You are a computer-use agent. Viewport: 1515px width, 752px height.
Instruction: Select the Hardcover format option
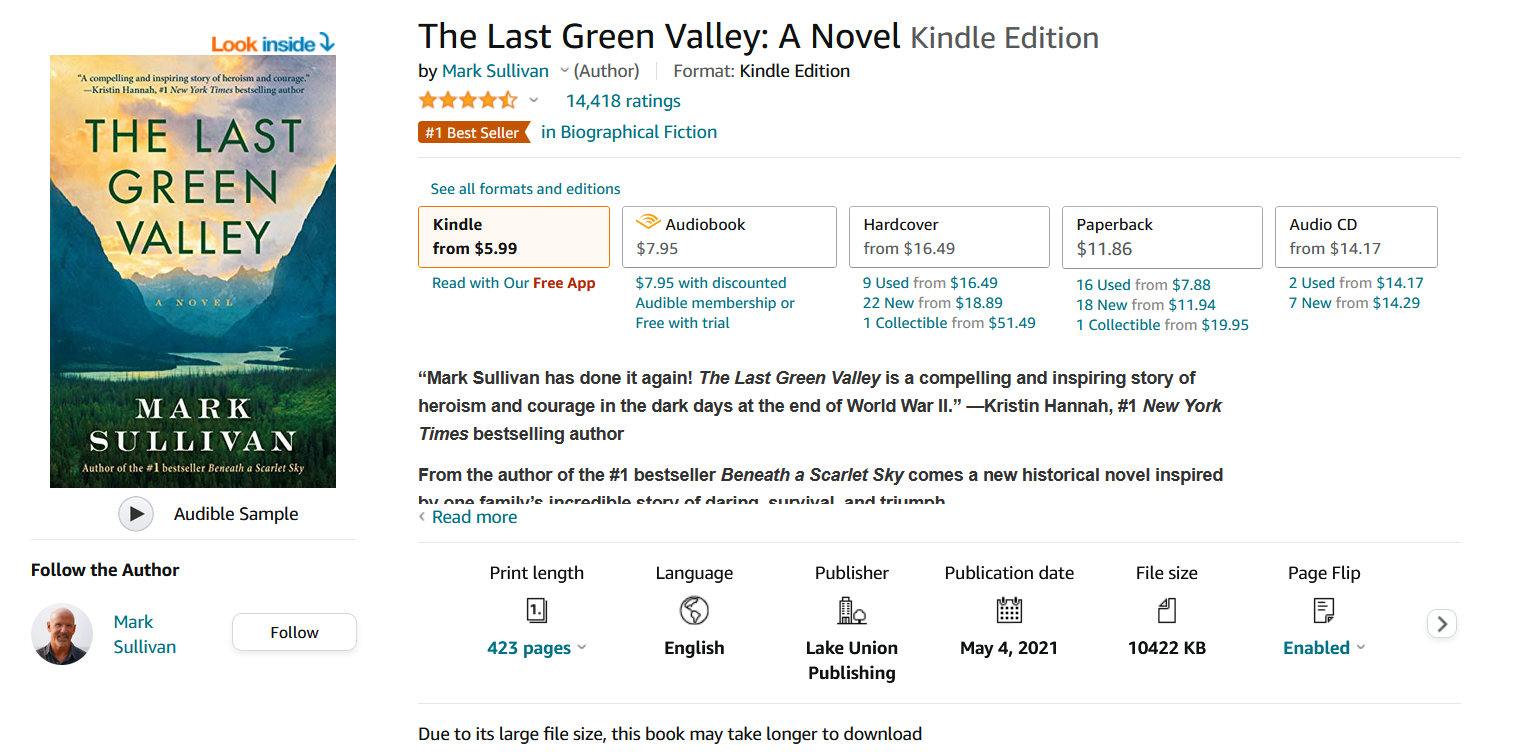click(x=949, y=237)
